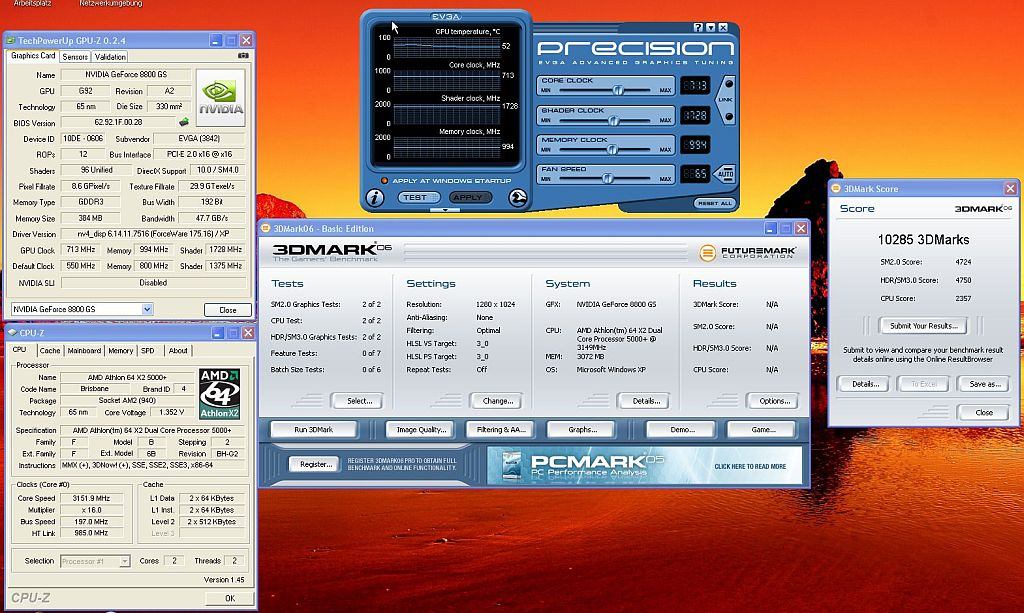Screen dimensions: 1024x613
Task: Click the EVGA logo atop the monitor panel
Action: click(446, 16)
